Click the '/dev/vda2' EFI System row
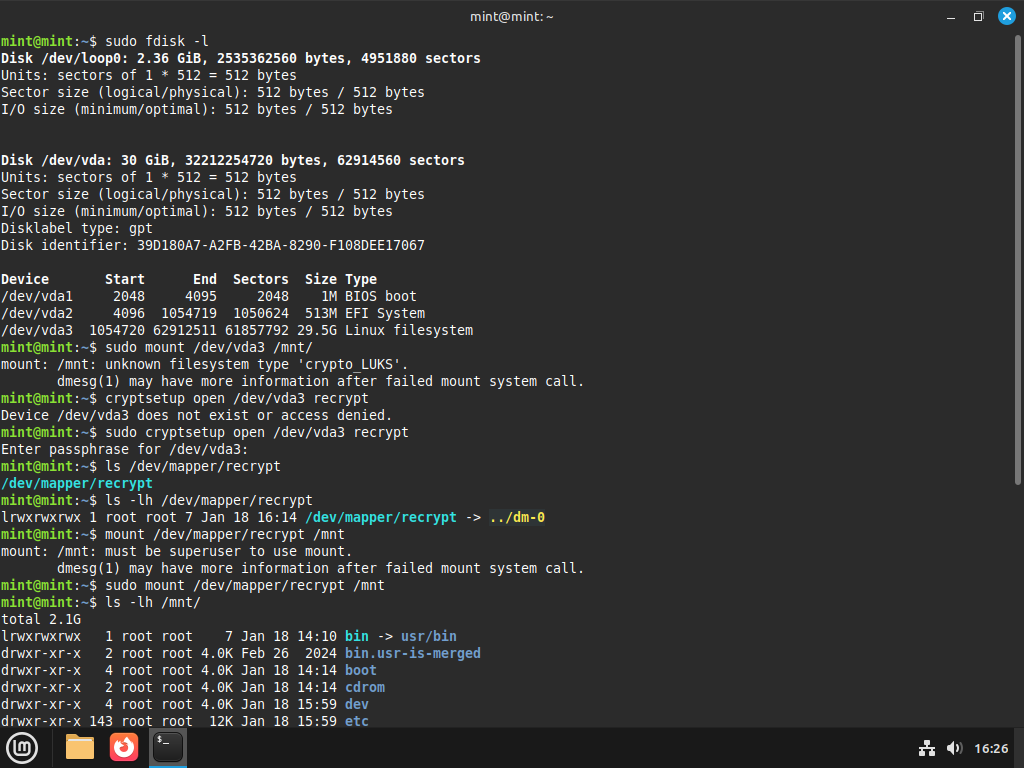1024x768 pixels. point(212,313)
